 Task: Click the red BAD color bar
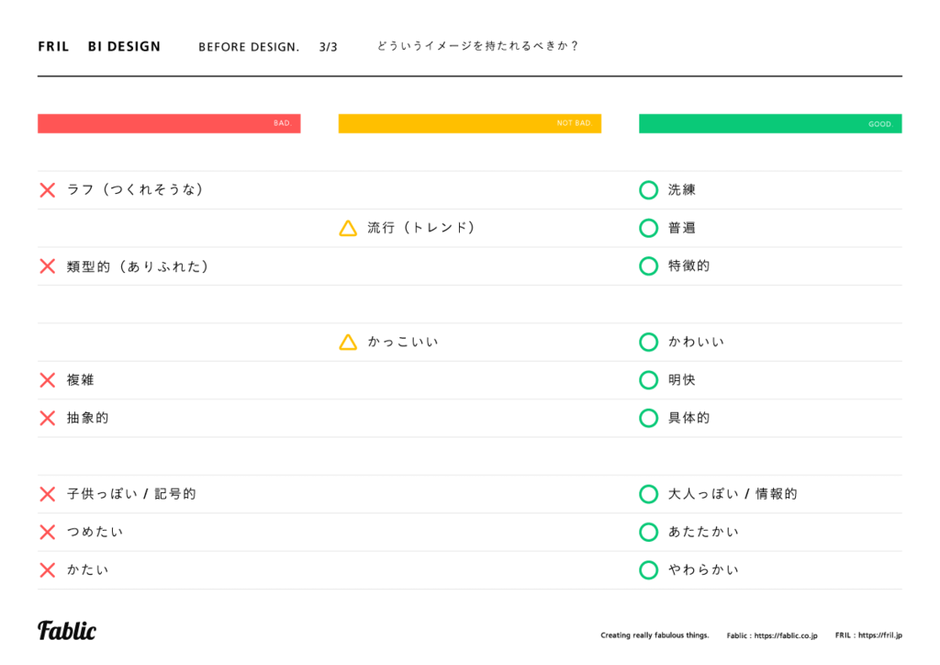169,123
